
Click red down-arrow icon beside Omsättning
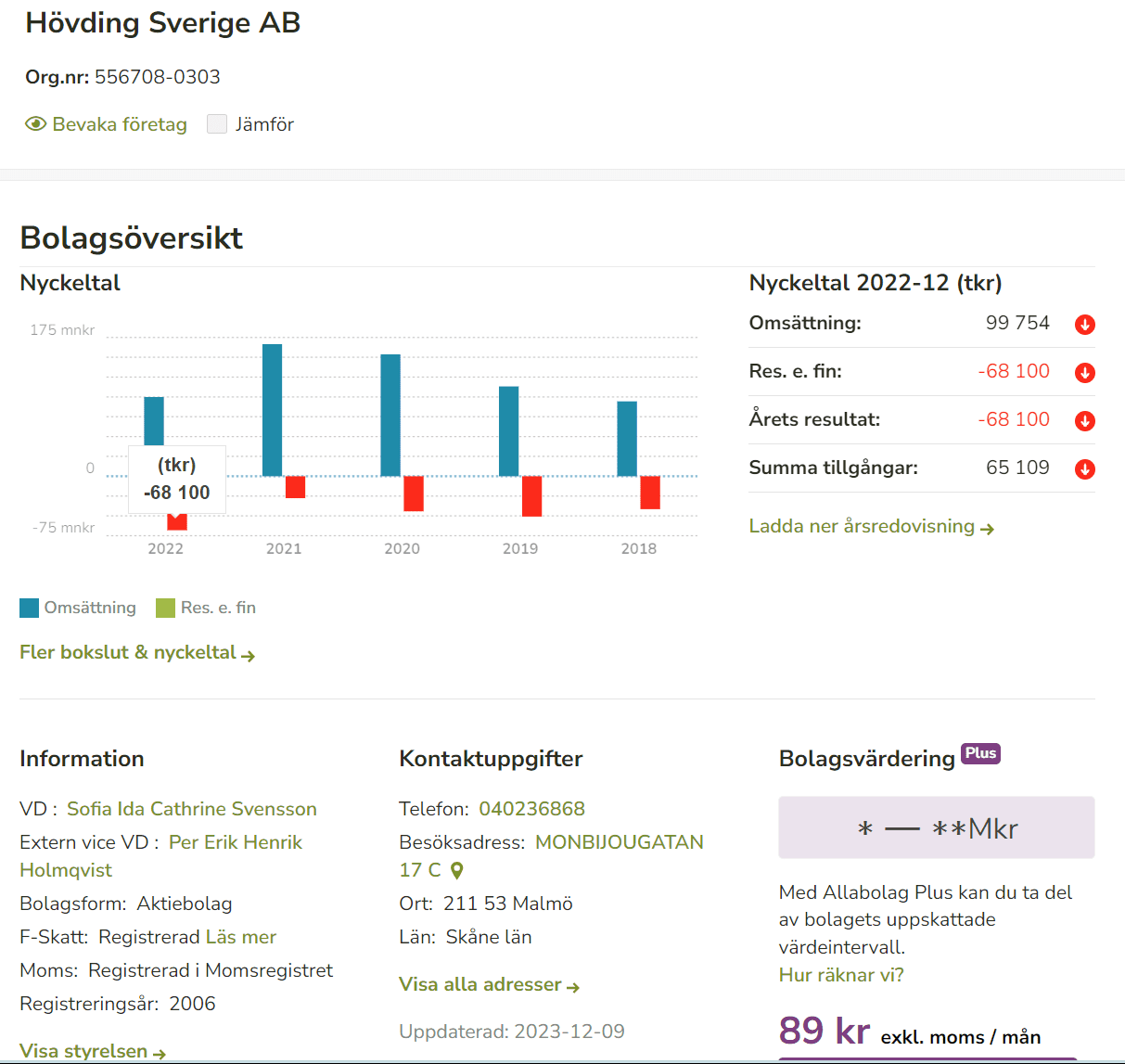(1085, 325)
